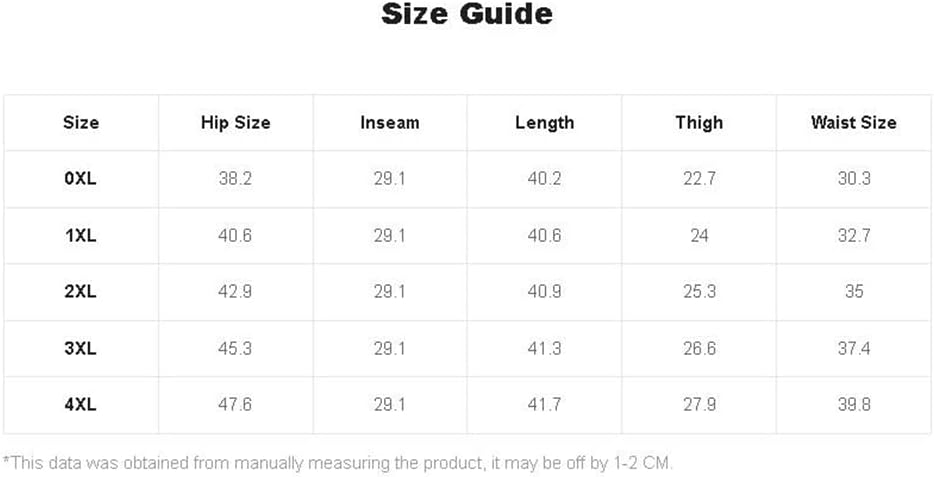The image size is (934, 477).
Task: Select the 35 waist size cell
Action: coord(854,291)
